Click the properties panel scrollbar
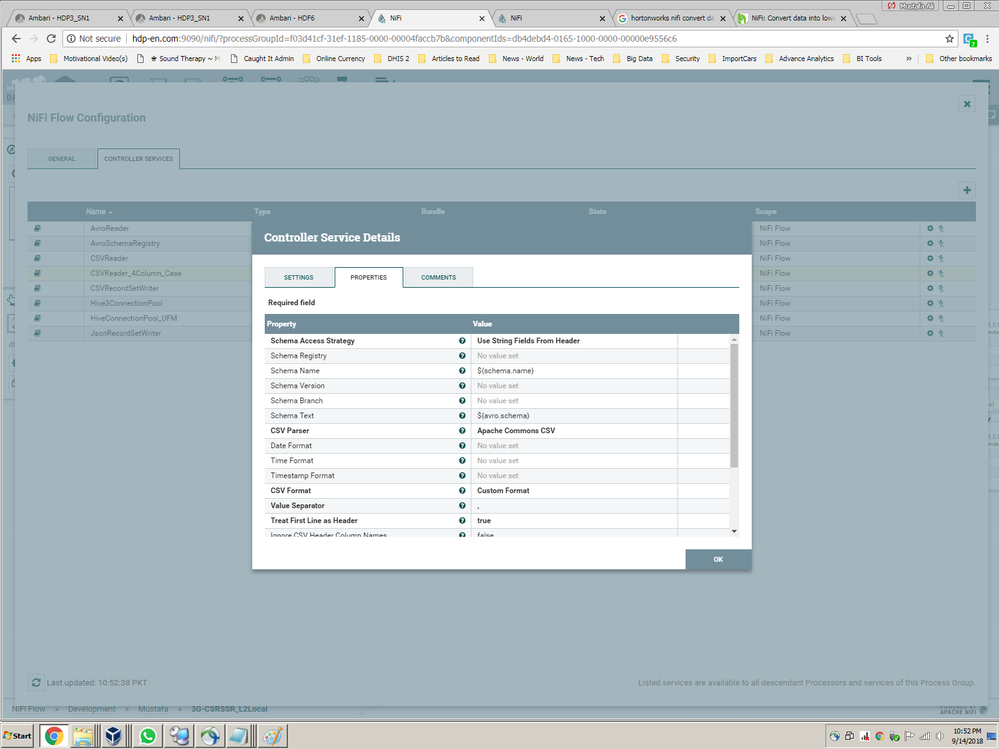The width and height of the screenshot is (999, 749). pyautogui.click(x=733, y=400)
